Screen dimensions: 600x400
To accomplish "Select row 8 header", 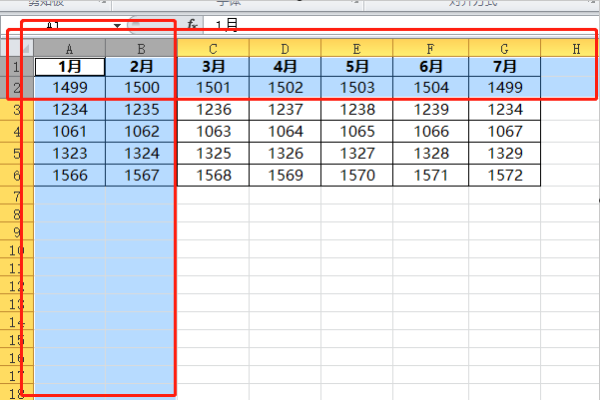I will coord(17,214).
